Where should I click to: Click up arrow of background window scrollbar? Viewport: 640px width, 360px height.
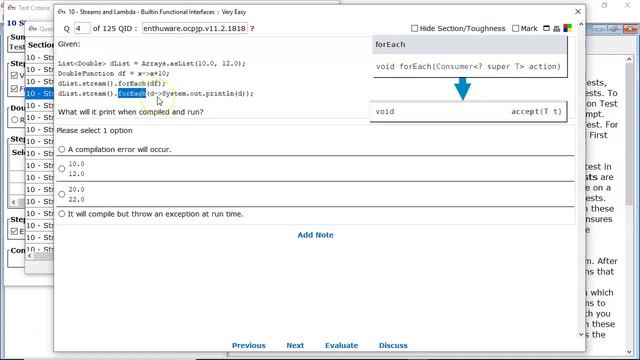(x=629, y=60)
